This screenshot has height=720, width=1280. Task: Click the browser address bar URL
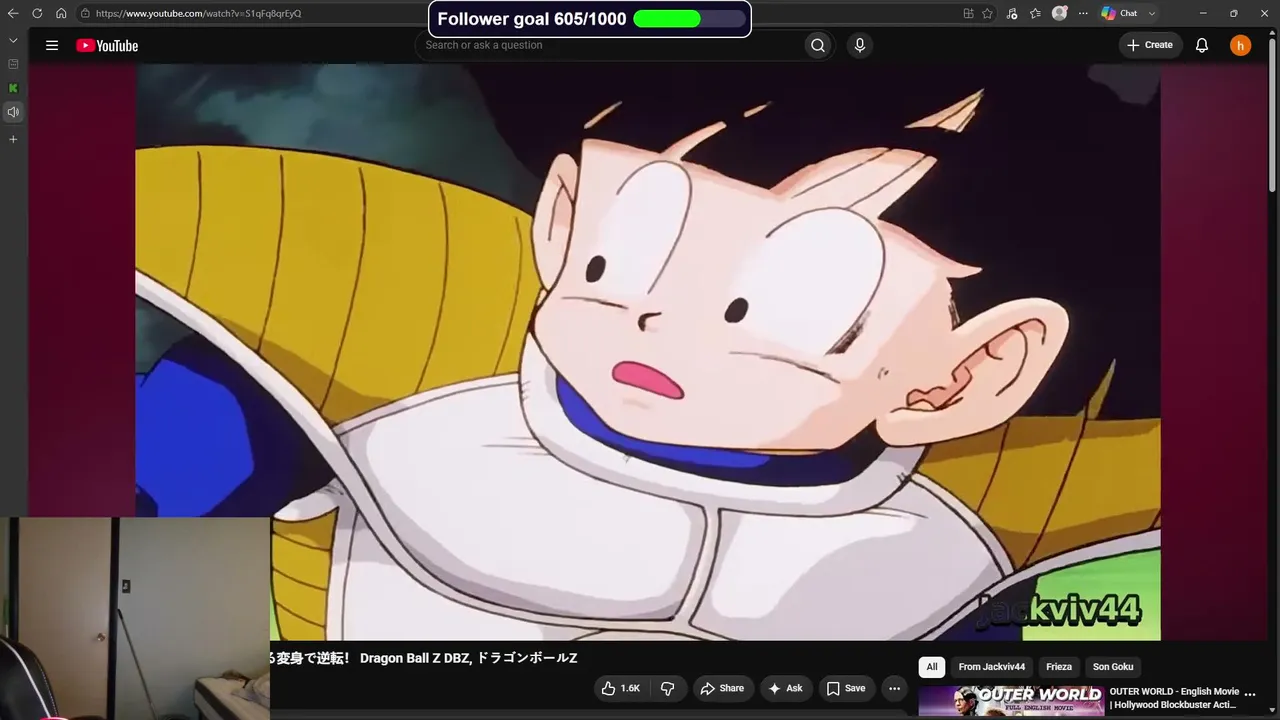198,13
